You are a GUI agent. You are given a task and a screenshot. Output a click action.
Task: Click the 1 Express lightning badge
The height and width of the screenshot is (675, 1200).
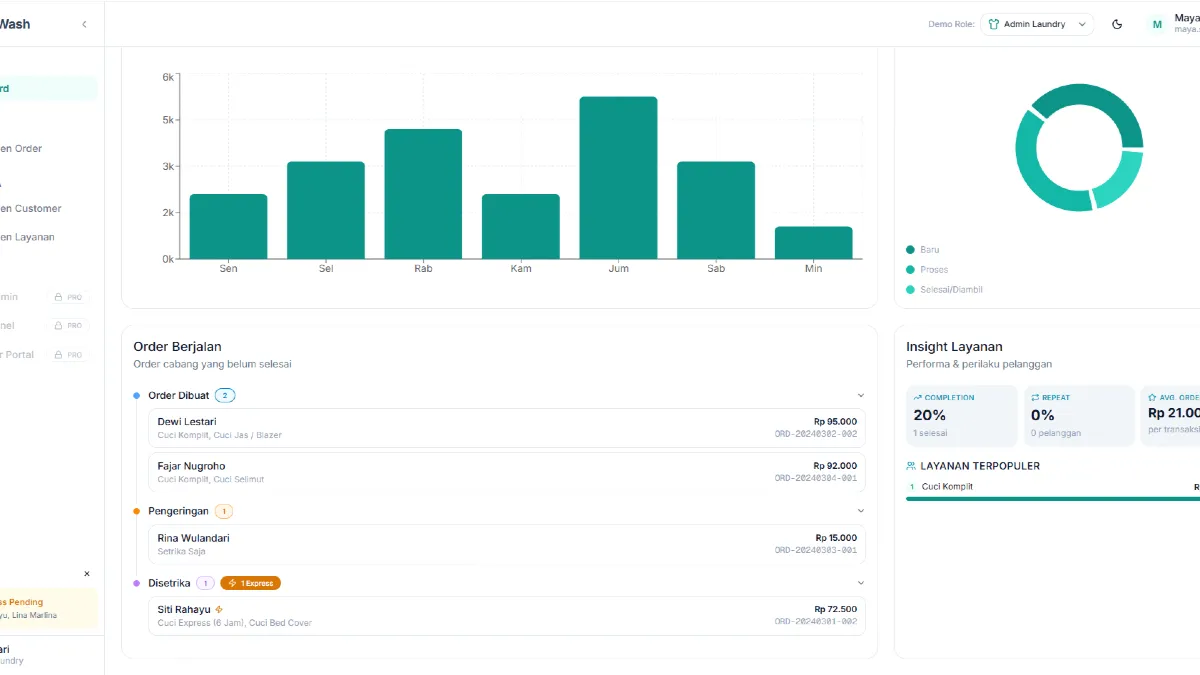tap(251, 583)
